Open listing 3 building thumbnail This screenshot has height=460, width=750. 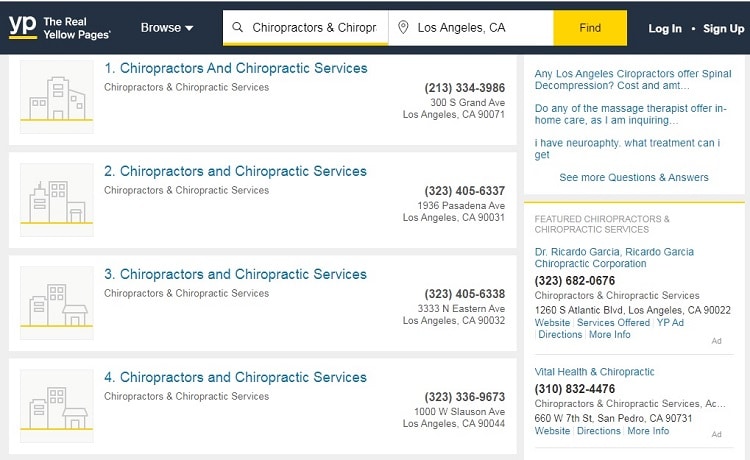[56, 303]
